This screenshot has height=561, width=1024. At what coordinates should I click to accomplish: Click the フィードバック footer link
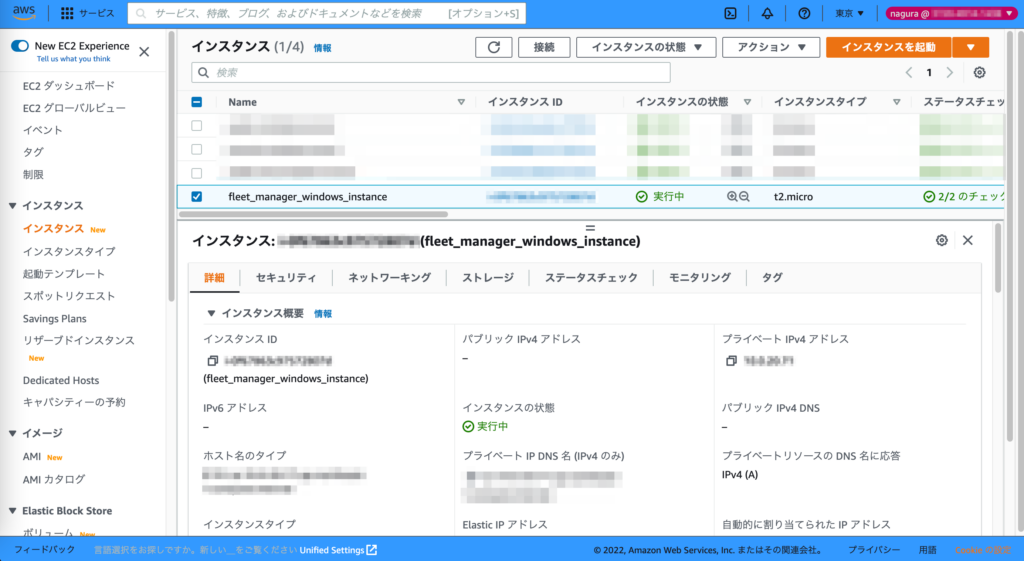coord(44,550)
